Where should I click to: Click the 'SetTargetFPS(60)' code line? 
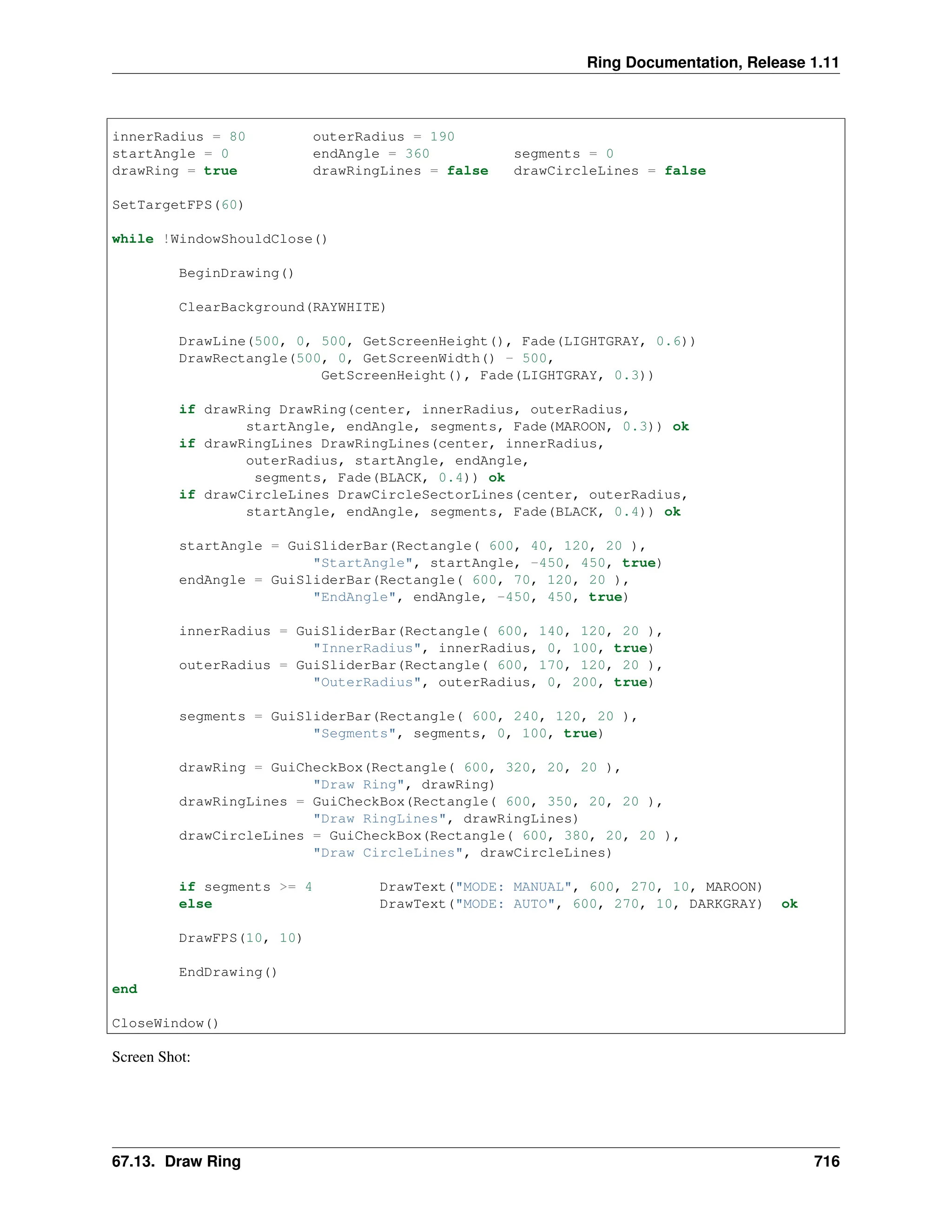click(x=178, y=205)
